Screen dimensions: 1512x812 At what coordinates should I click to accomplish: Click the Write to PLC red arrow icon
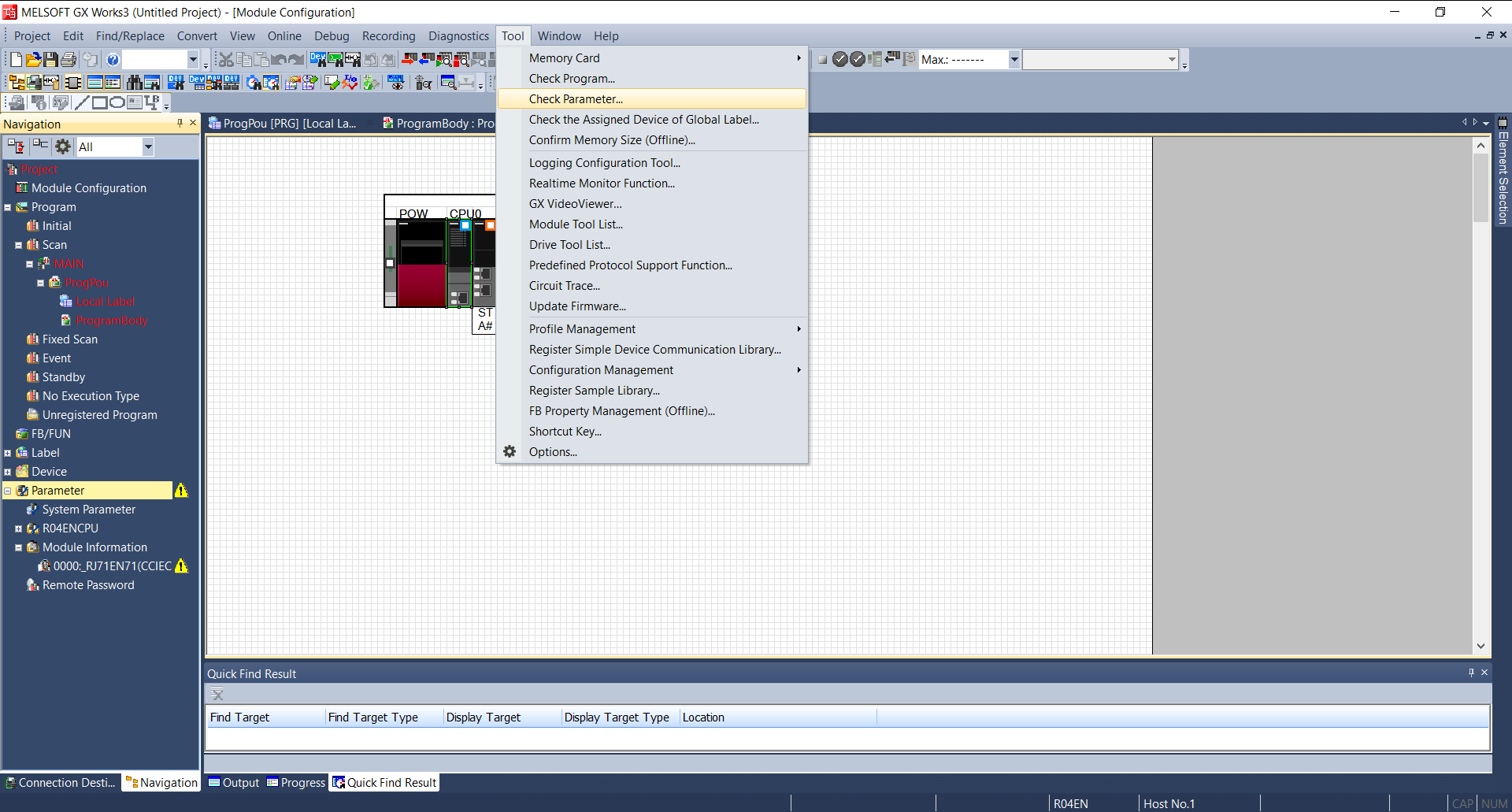pyautogui.click(x=409, y=59)
